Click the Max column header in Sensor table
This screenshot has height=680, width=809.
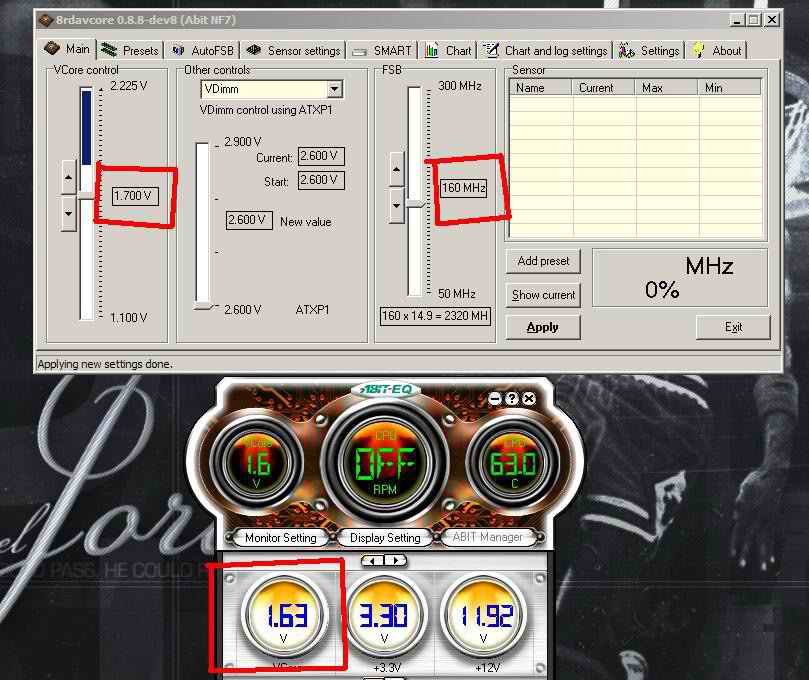667,88
